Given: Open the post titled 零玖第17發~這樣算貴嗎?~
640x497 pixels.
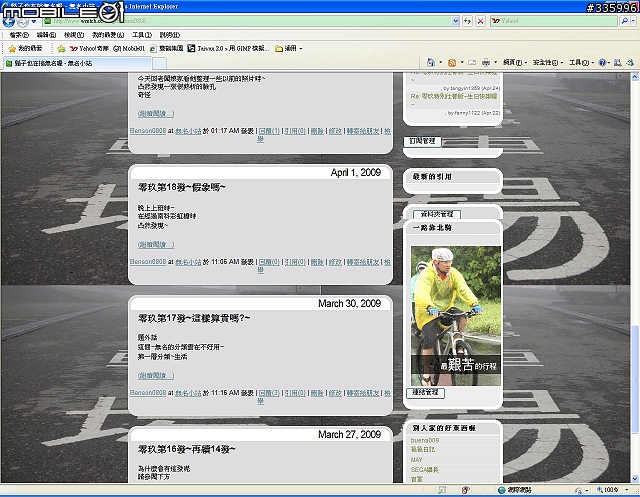Looking at the screenshot, I should pos(194,318).
